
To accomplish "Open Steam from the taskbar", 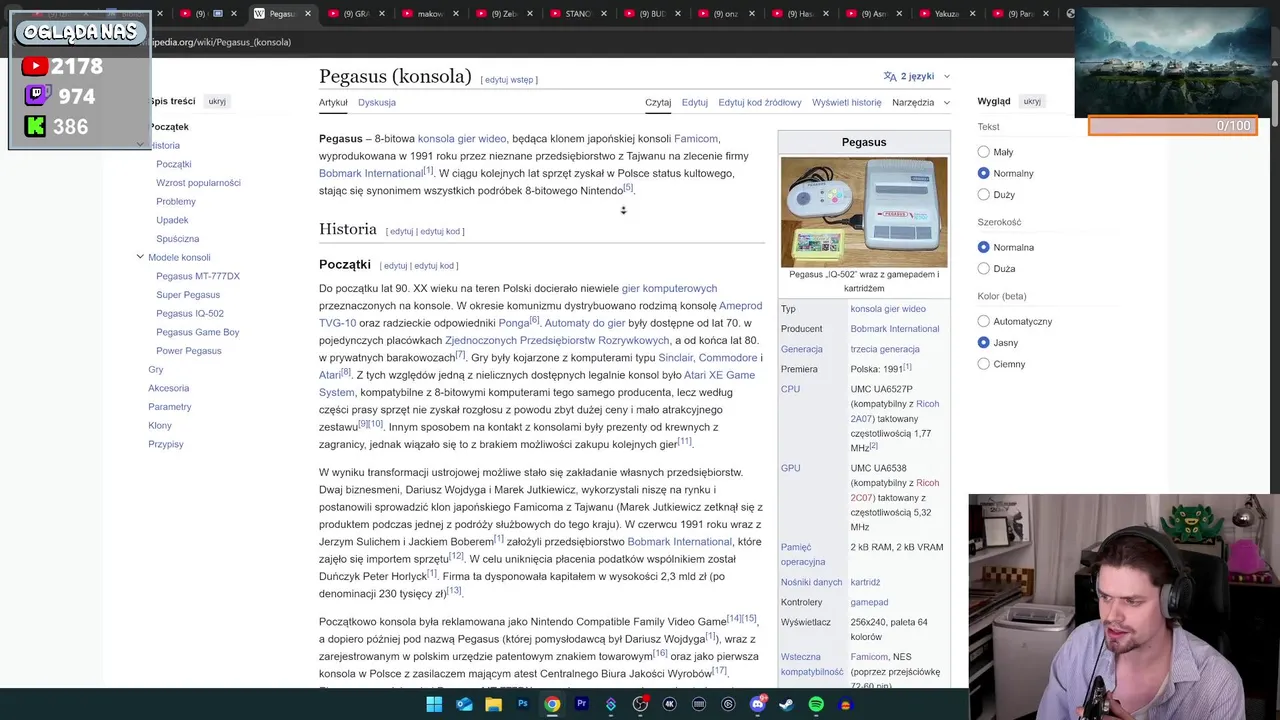I will click(787, 704).
